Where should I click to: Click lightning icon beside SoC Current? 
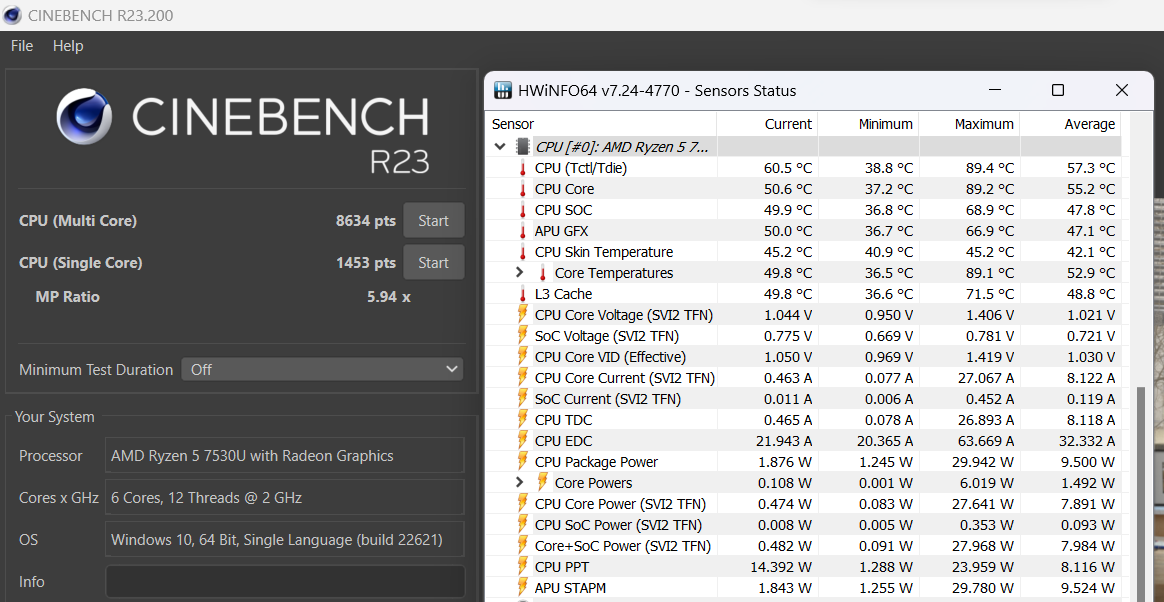523,399
